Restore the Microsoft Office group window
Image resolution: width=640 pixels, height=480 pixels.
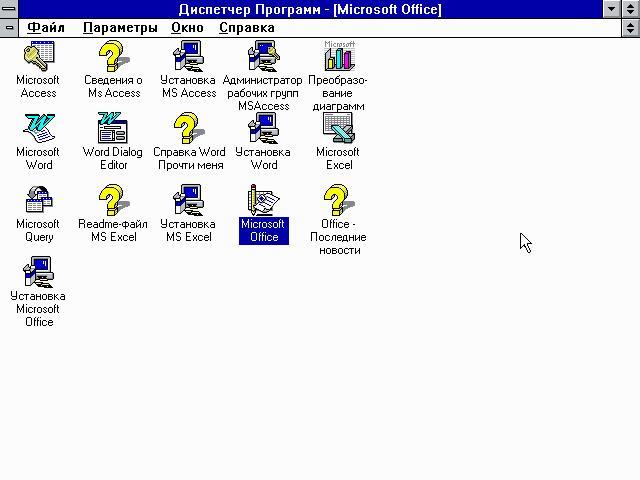tap(631, 28)
